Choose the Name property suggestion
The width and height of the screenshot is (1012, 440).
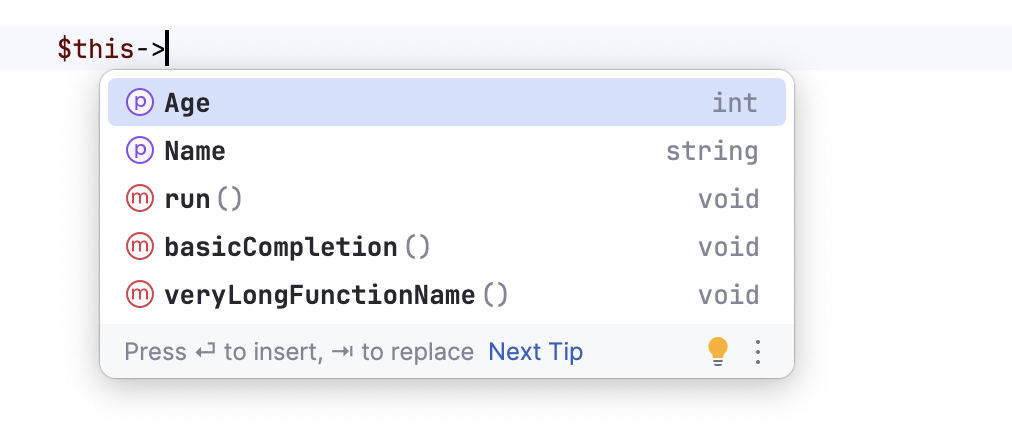pos(195,151)
